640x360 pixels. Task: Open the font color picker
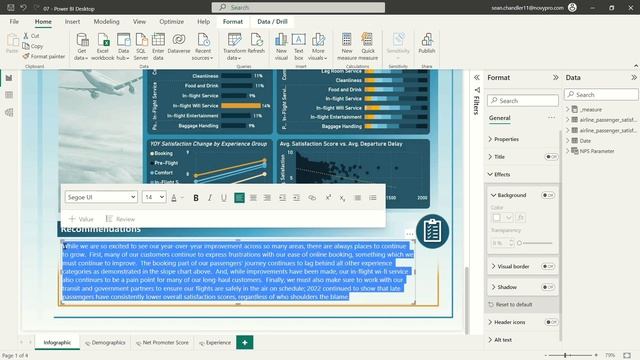click(x=174, y=198)
